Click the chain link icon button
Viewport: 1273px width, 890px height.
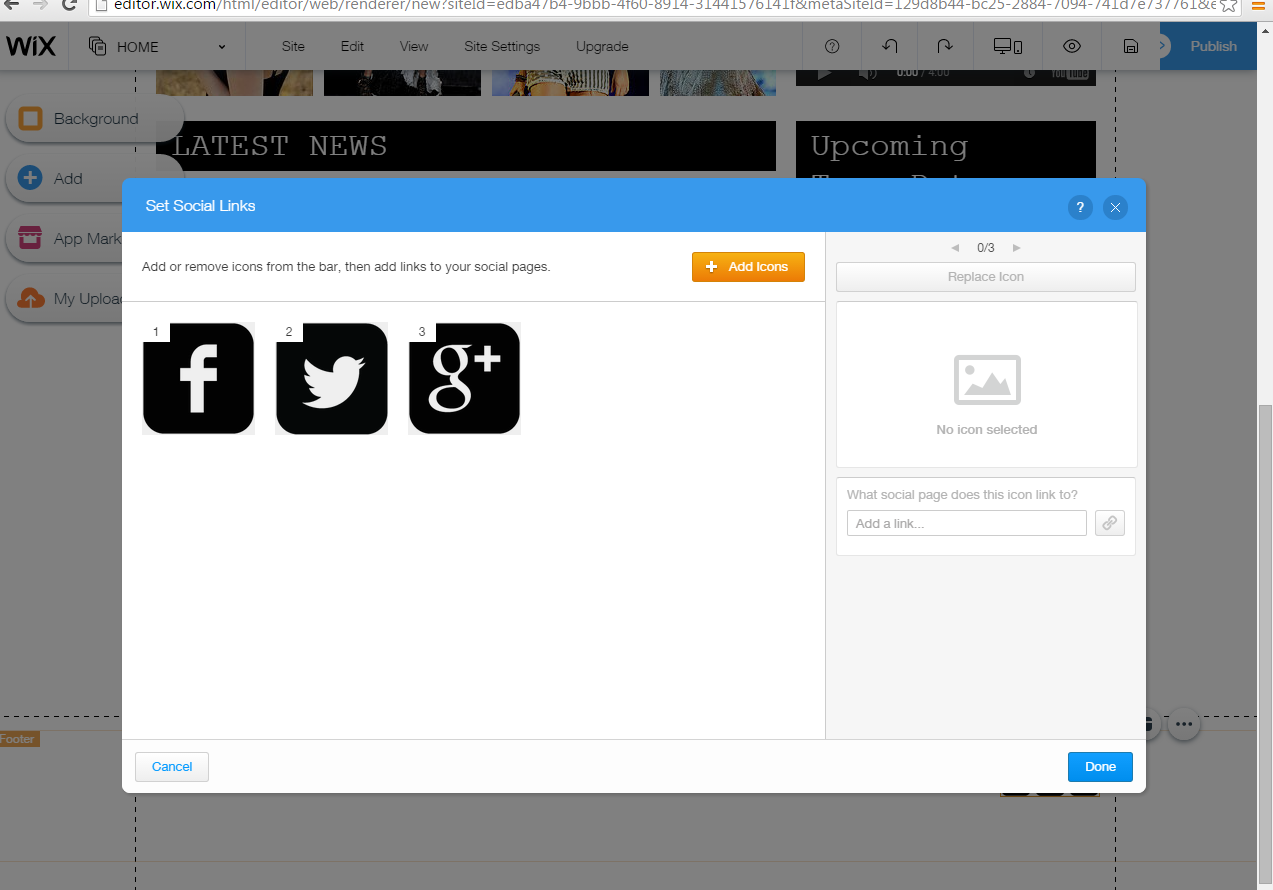(x=1110, y=523)
